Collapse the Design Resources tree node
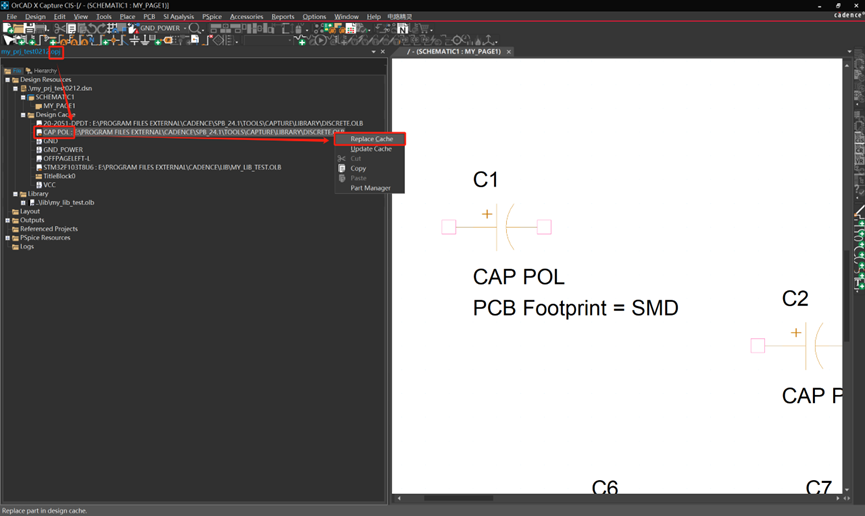 [x=8, y=79]
